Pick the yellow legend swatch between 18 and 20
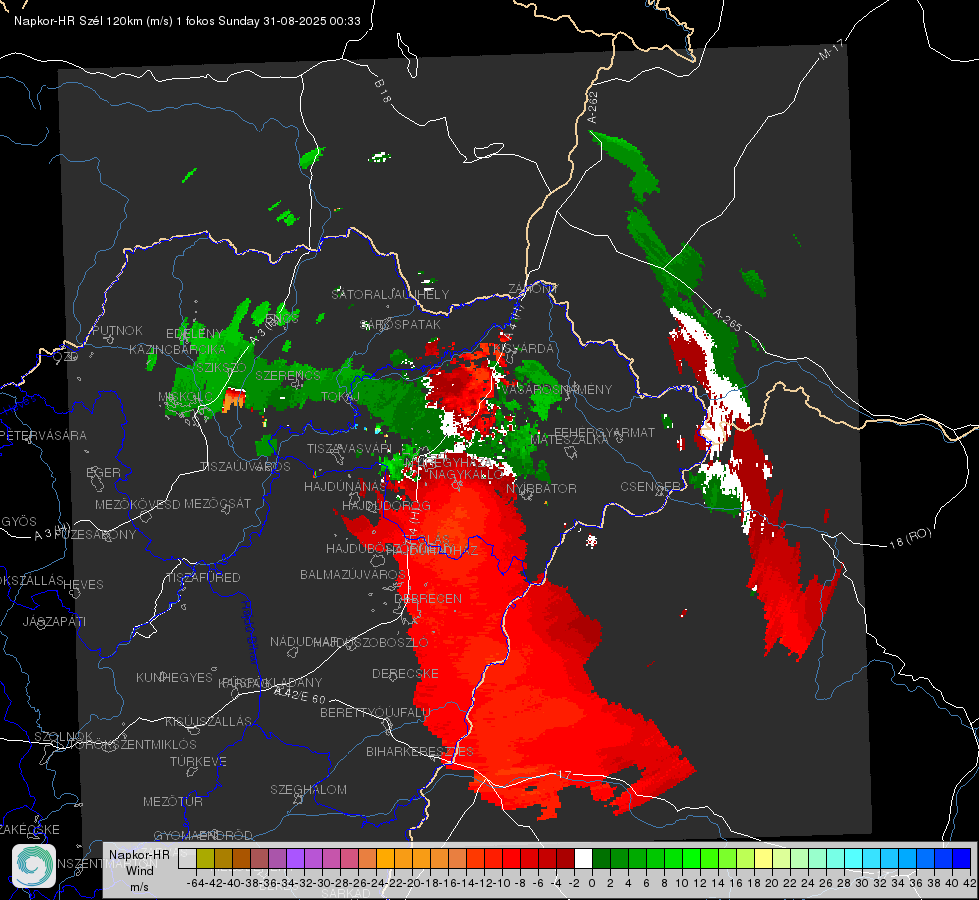 (764, 858)
